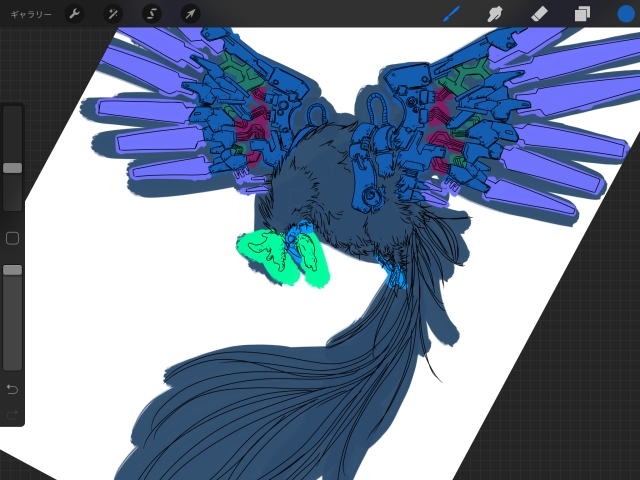Tap the square modify button in sidebar
The image size is (640, 480).
click(12, 238)
